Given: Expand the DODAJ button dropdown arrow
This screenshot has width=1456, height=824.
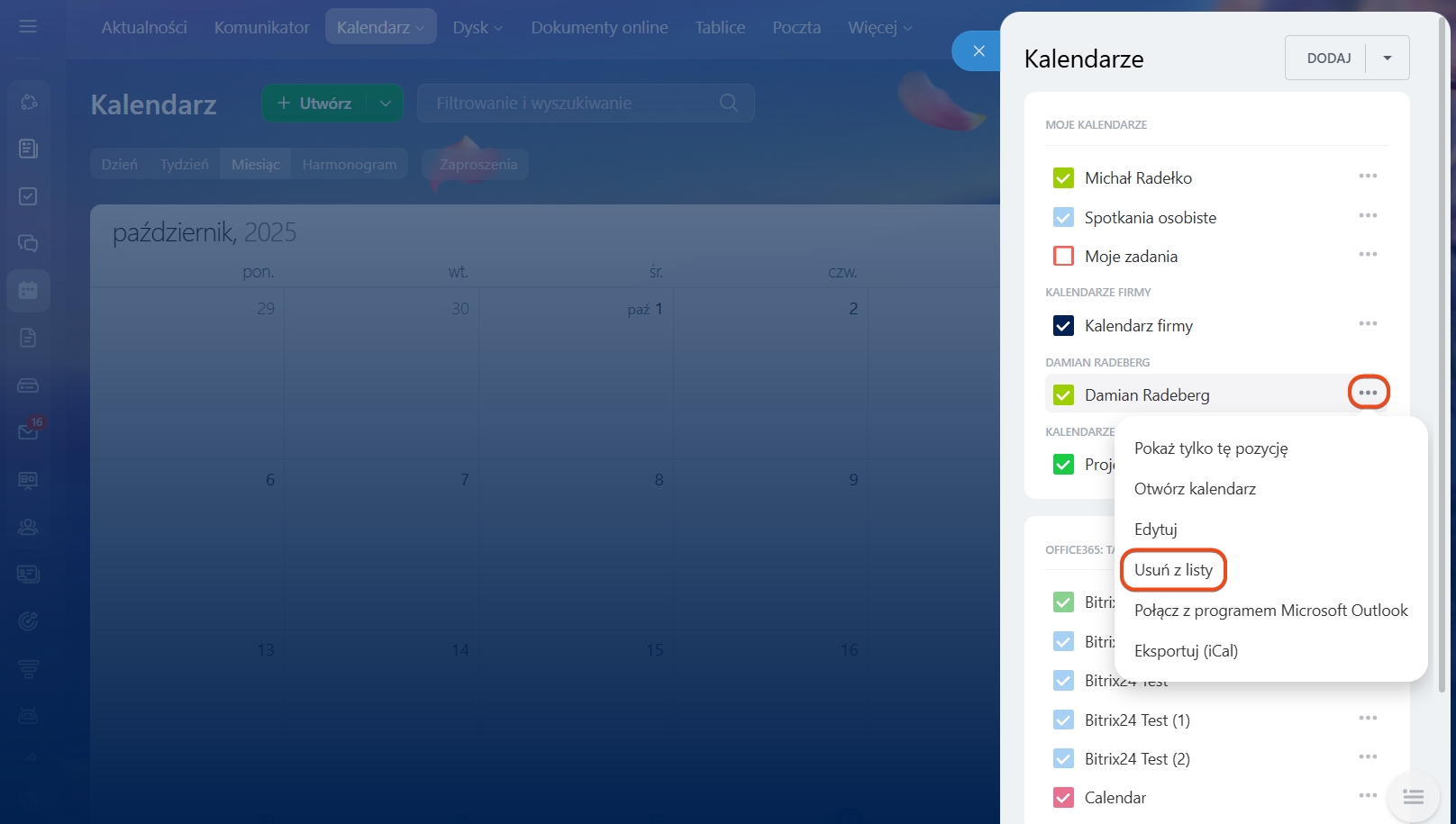Looking at the screenshot, I should click(1388, 58).
